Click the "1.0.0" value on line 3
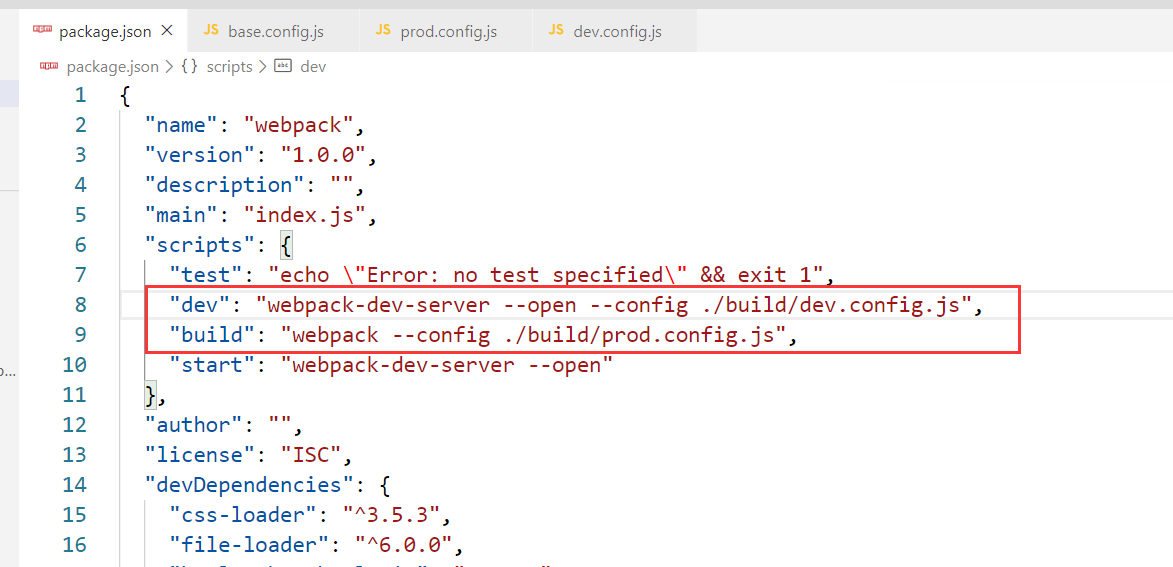The width and height of the screenshot is (1173, 567). [322, 156]
